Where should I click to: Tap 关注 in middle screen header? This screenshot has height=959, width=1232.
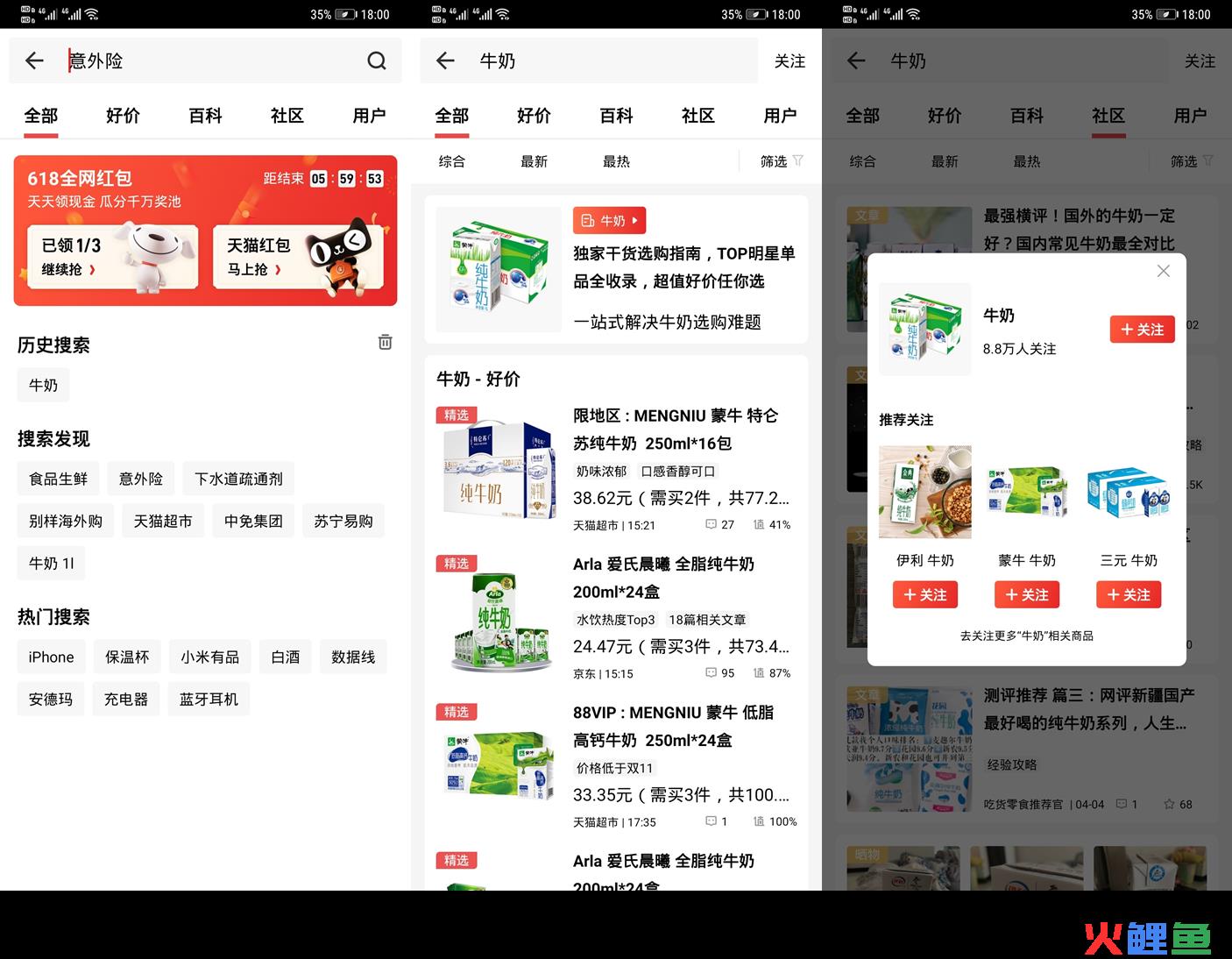pyautogui.click(x=789, y=60)
